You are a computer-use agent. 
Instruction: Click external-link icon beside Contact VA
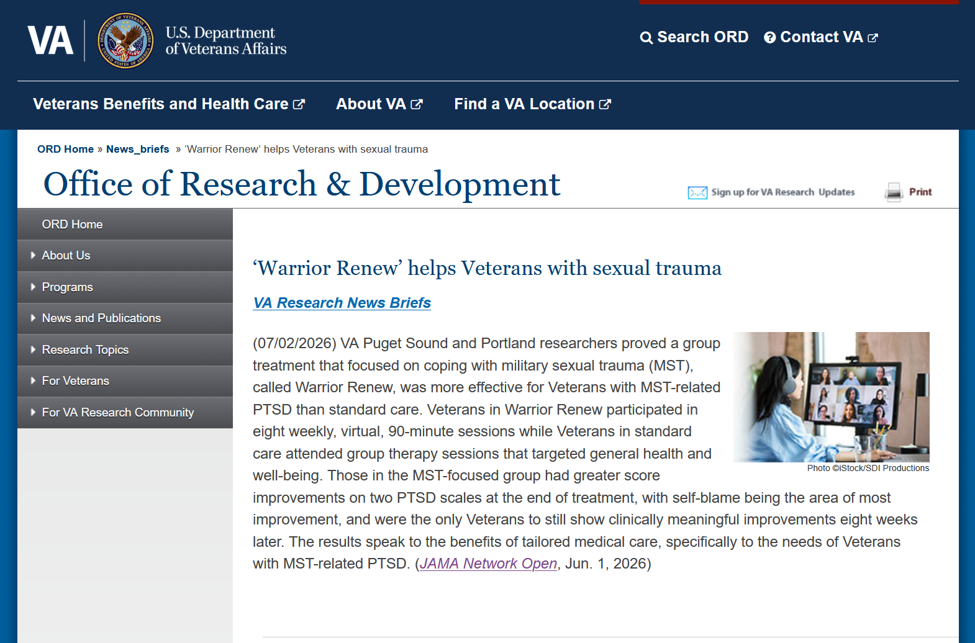tap(872, 38)
